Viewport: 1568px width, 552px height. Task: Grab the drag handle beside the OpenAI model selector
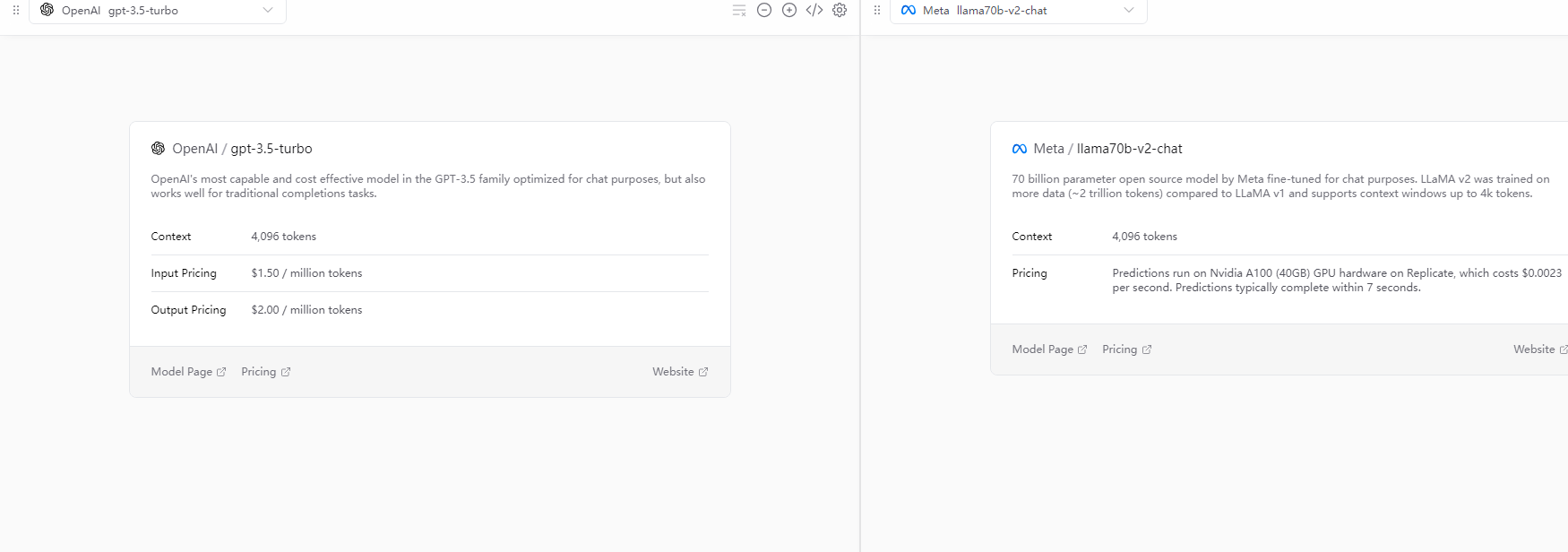tap(15, 10)
